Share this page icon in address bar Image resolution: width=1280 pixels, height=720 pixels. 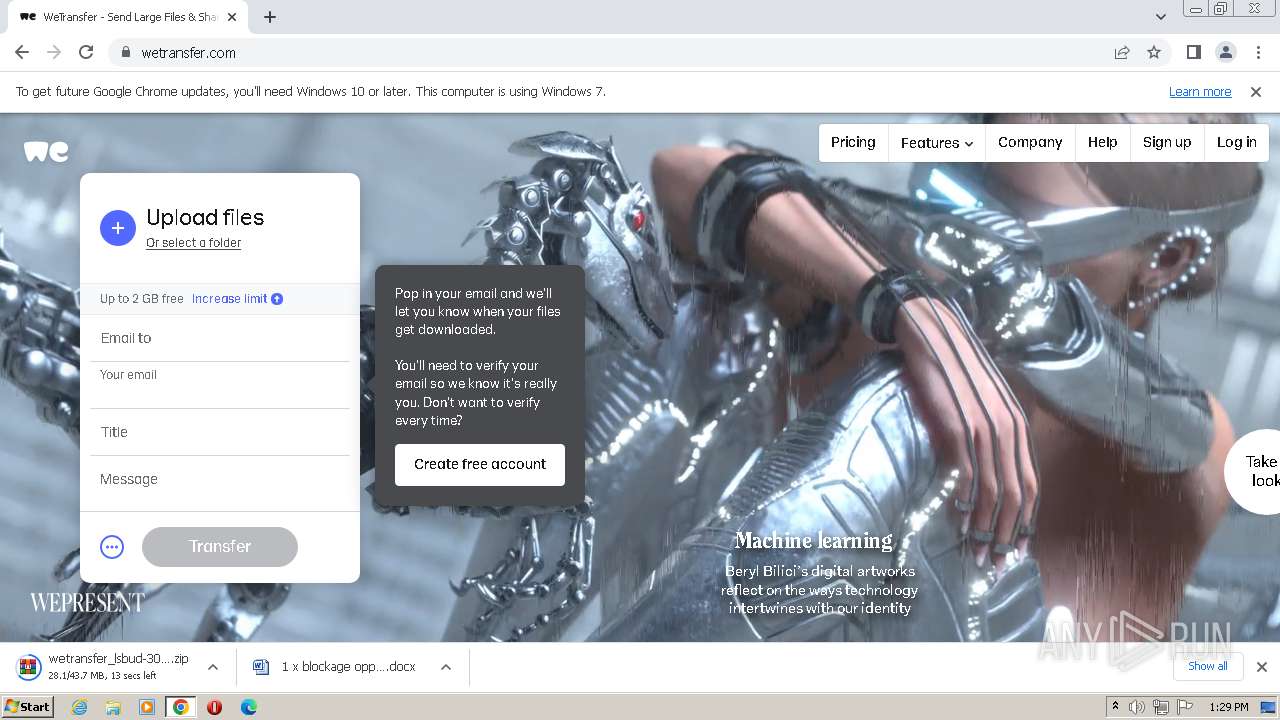[1122, 52]
